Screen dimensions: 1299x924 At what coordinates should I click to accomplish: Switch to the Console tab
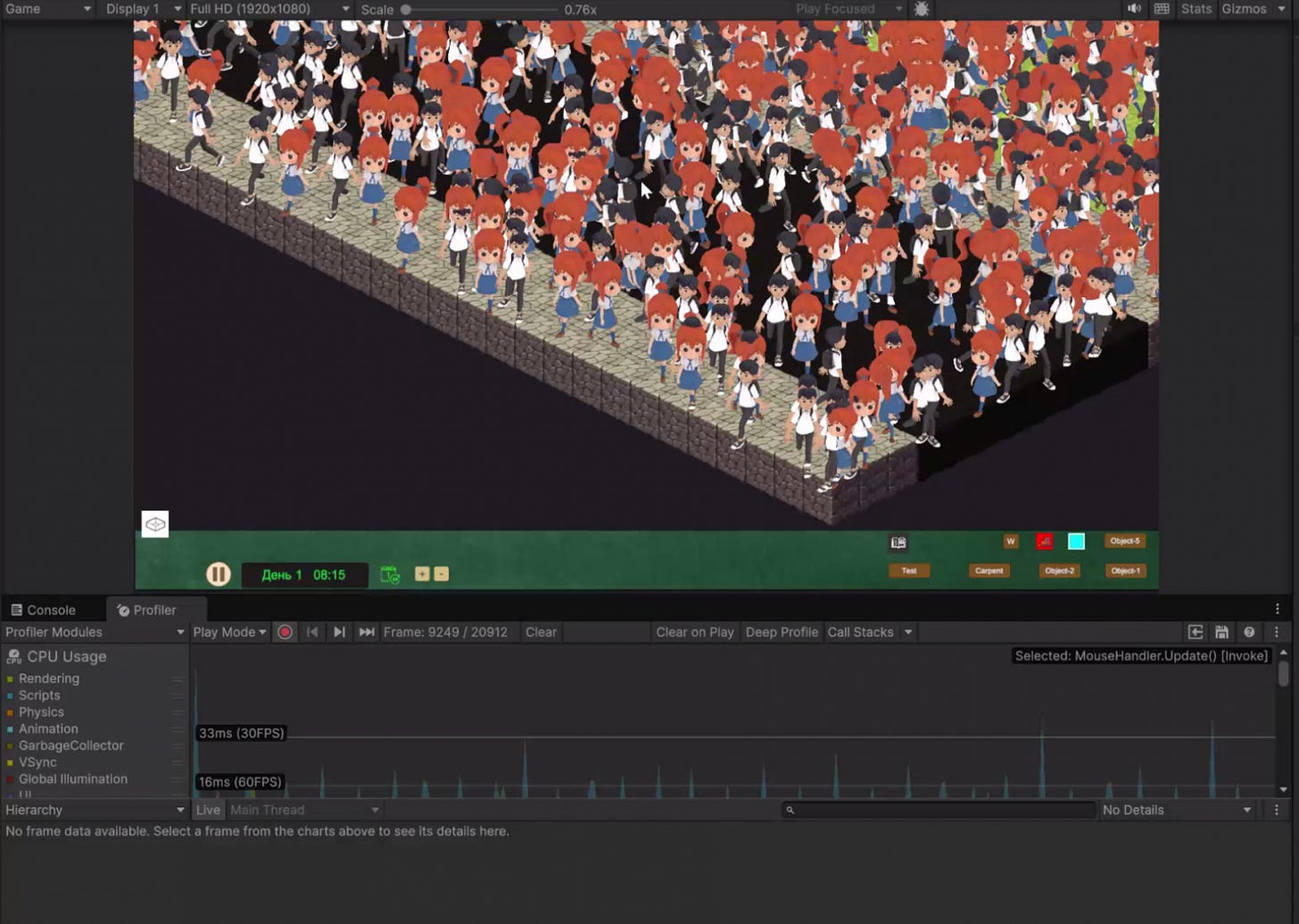43,610
